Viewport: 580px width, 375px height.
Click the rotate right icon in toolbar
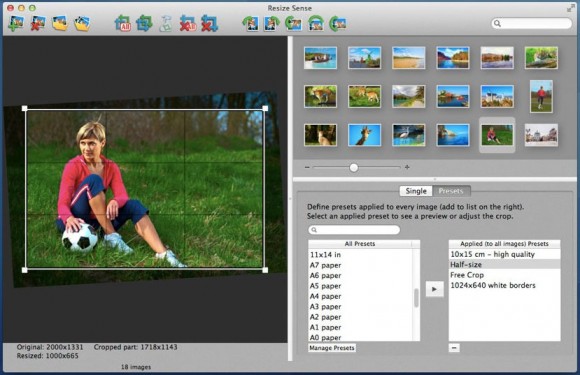pos(272,23)
